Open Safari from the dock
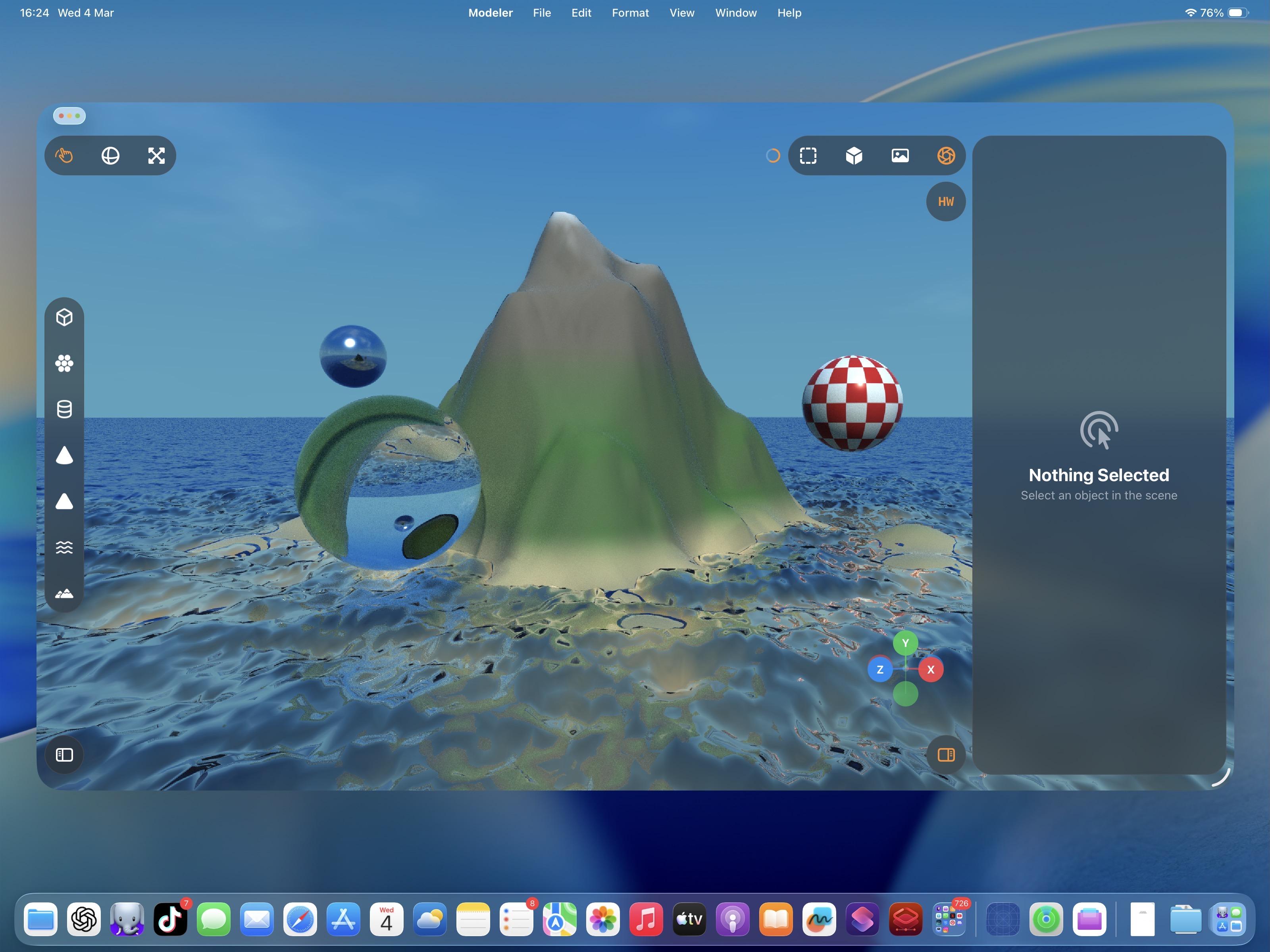 point(300,920)
